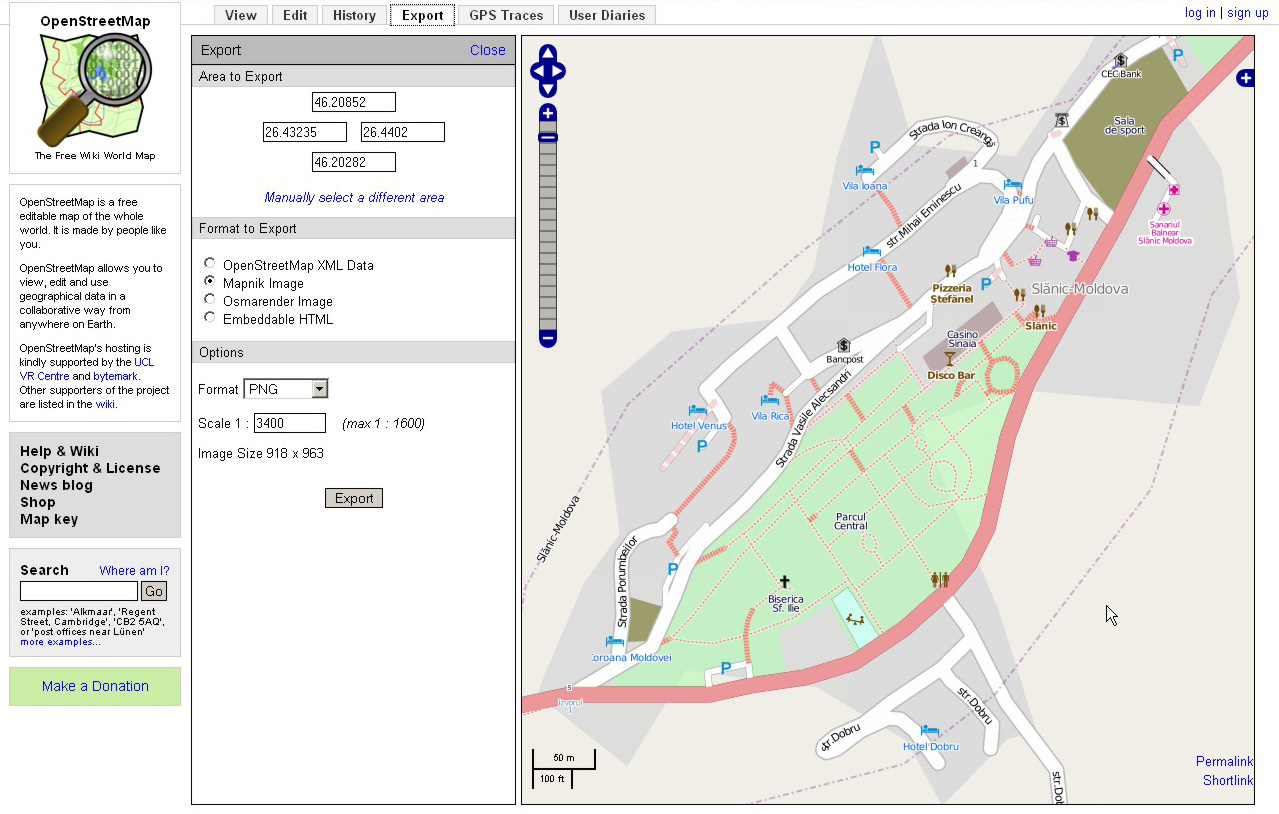Click the Vila Pufu bed icon

(1013, 185)
